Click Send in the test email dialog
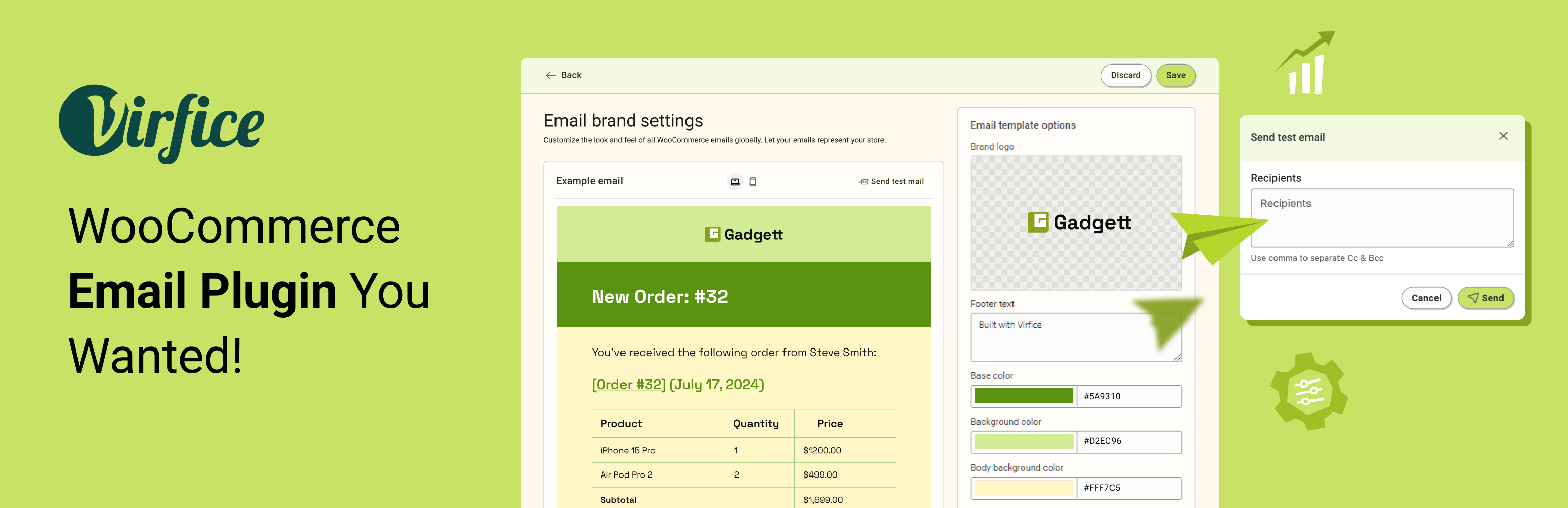Viewport: 1568px width, 508px height. (x=1486, y=298)
